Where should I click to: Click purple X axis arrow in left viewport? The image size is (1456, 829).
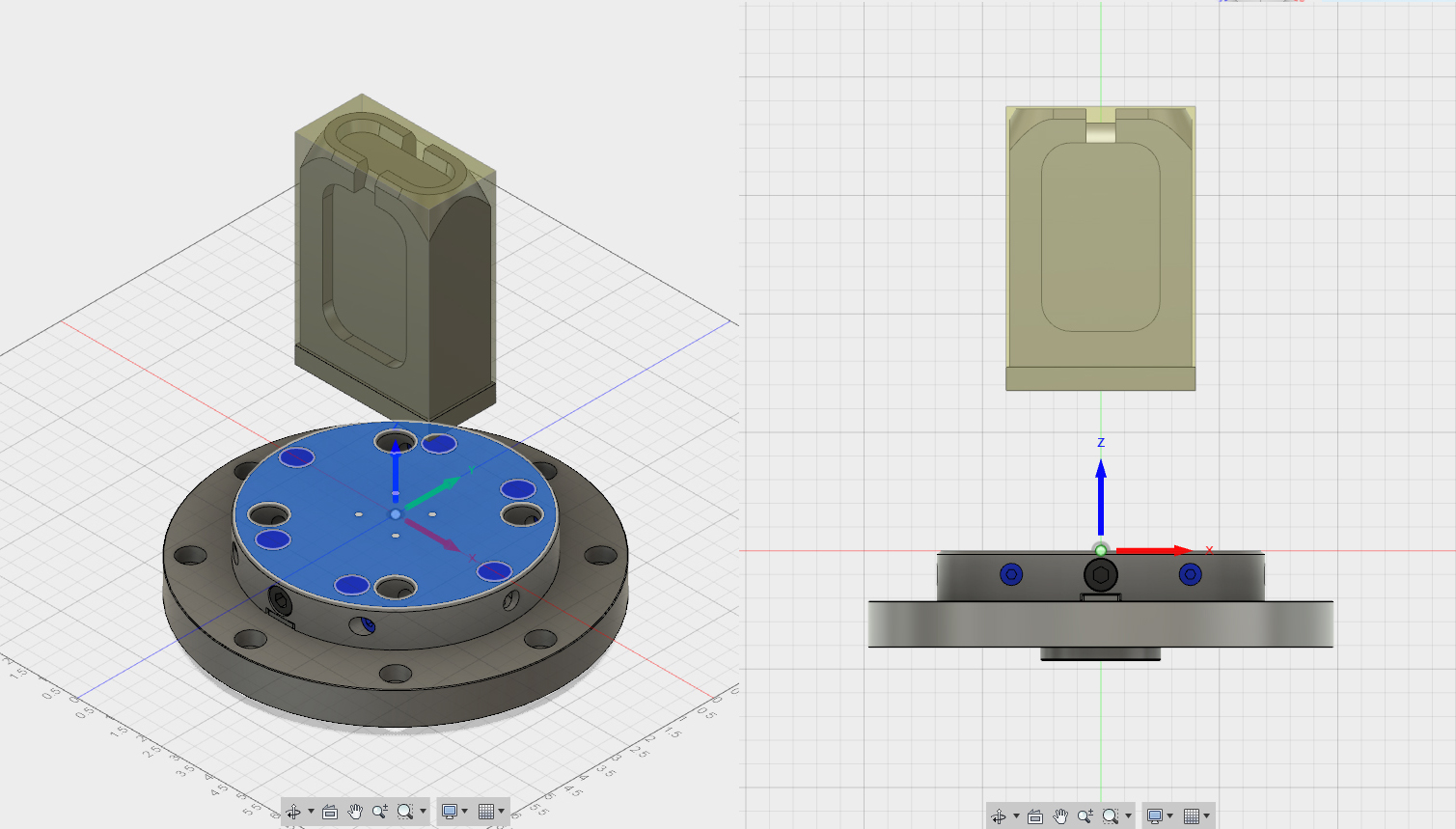click(432, 534)
